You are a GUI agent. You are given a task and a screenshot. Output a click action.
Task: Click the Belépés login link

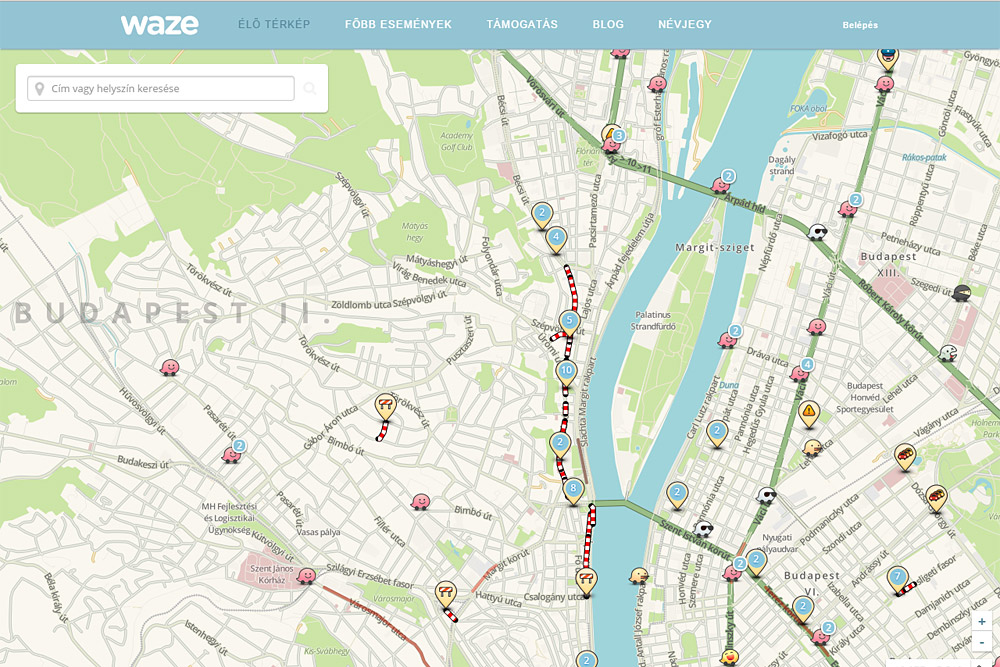pyautogui.click(x=860, y=25)
